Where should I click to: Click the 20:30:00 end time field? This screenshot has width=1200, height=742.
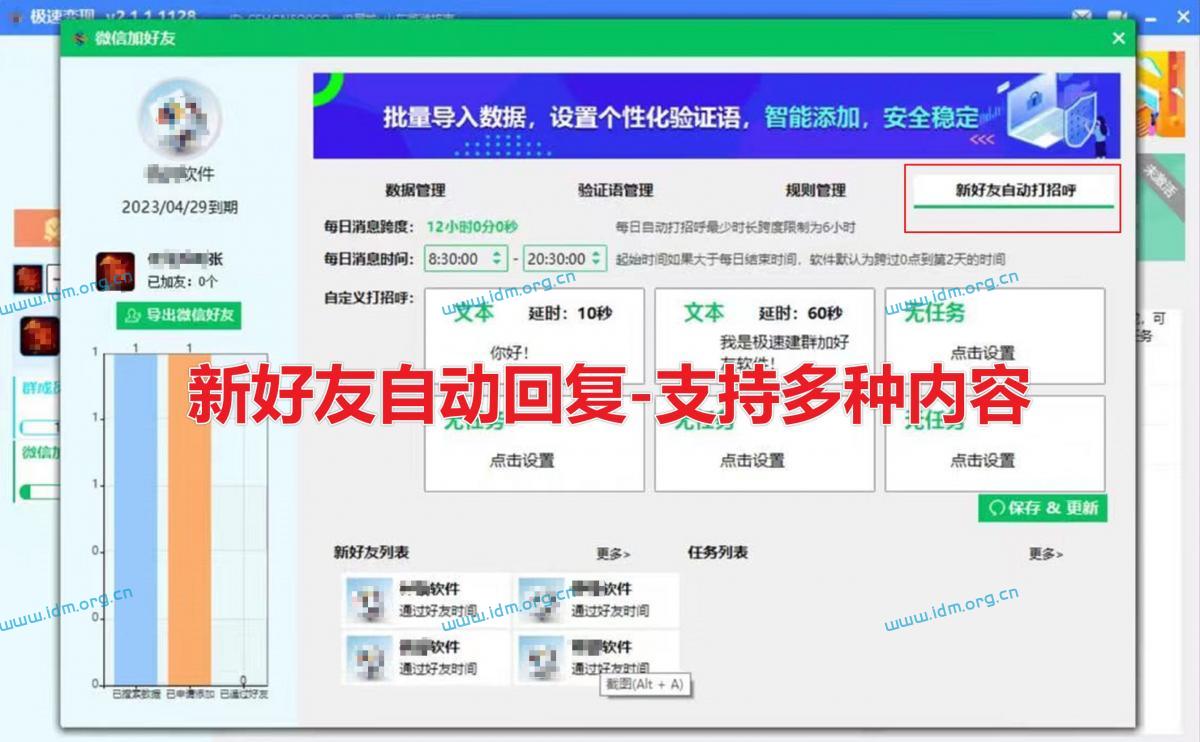(x=565, y=258)
